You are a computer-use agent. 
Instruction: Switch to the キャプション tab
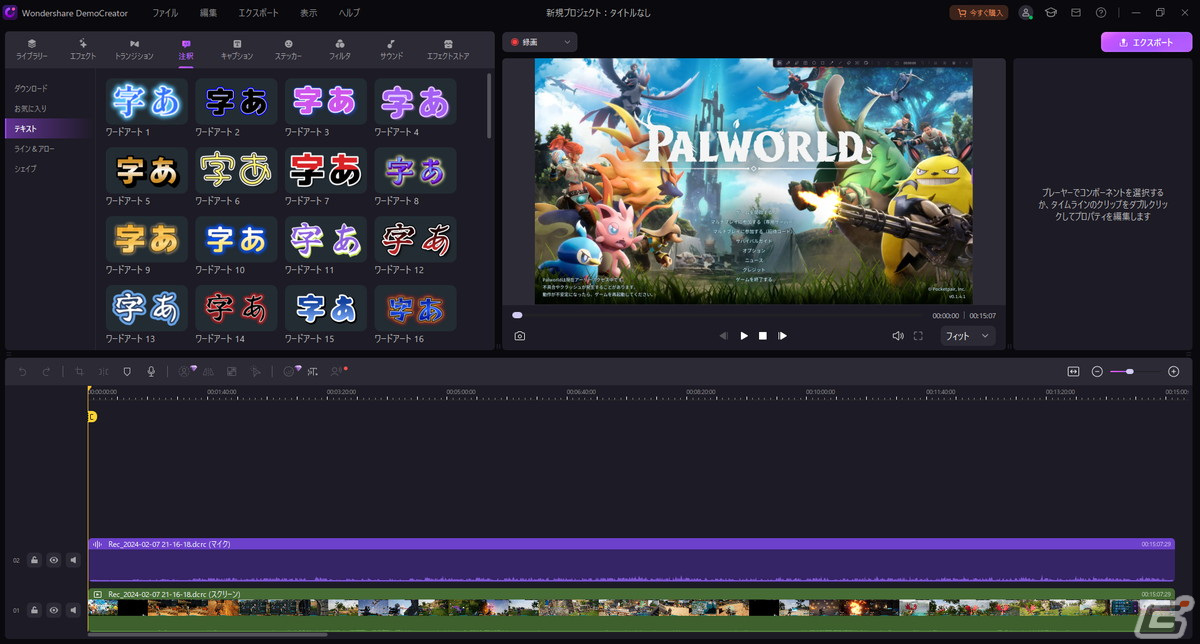(x=237, y=50)
